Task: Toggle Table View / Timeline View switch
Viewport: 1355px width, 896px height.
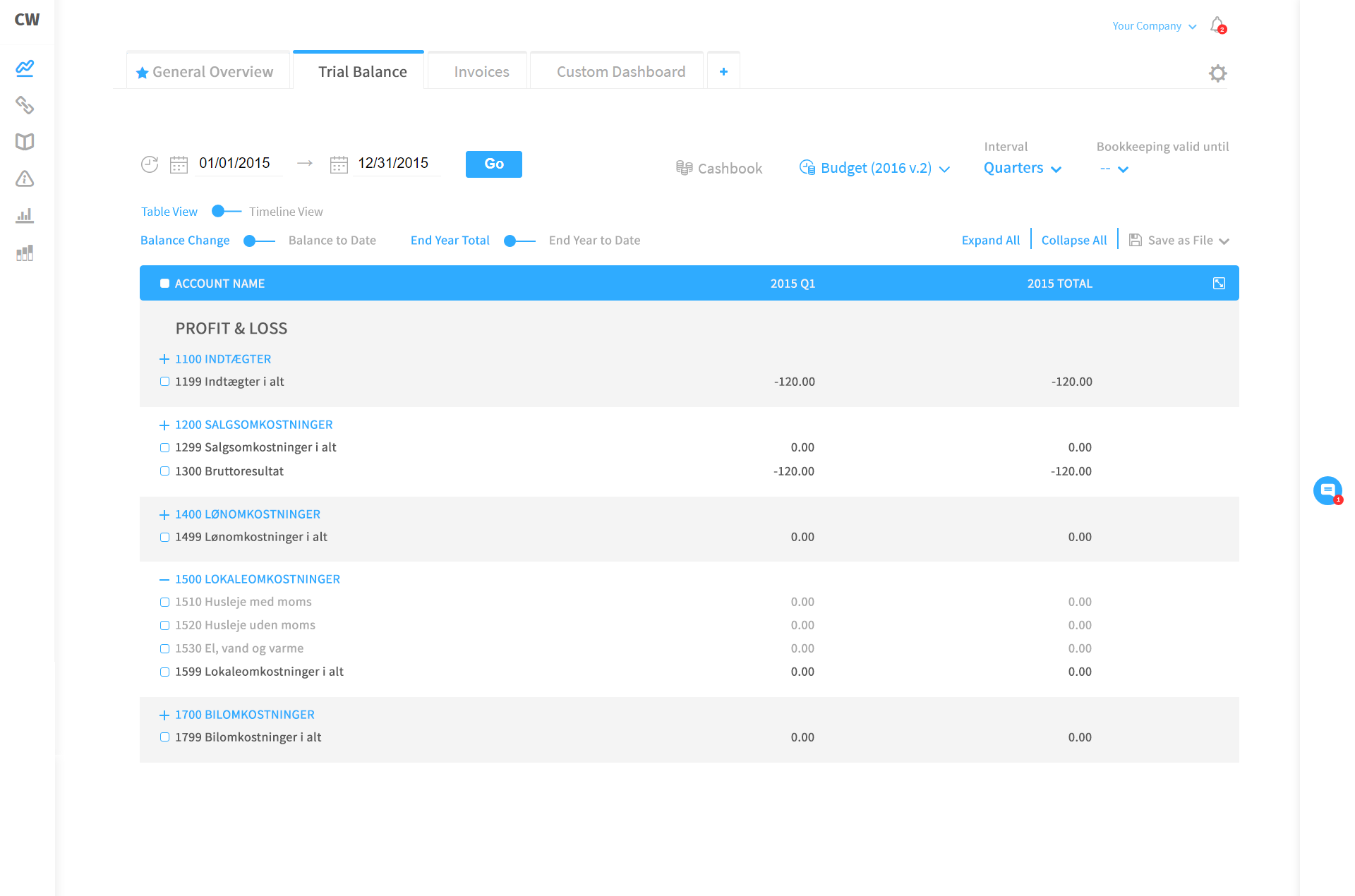Action: pos(226,211)
